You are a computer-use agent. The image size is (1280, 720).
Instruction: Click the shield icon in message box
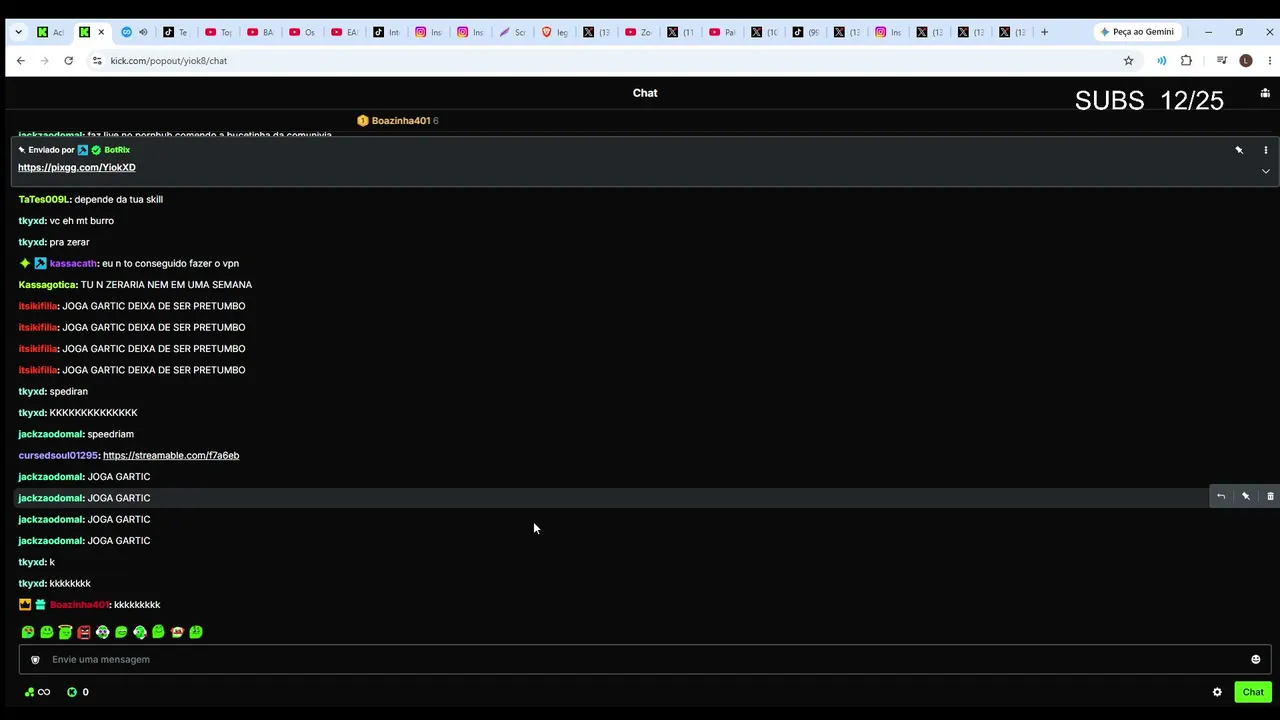coord(35,659)
